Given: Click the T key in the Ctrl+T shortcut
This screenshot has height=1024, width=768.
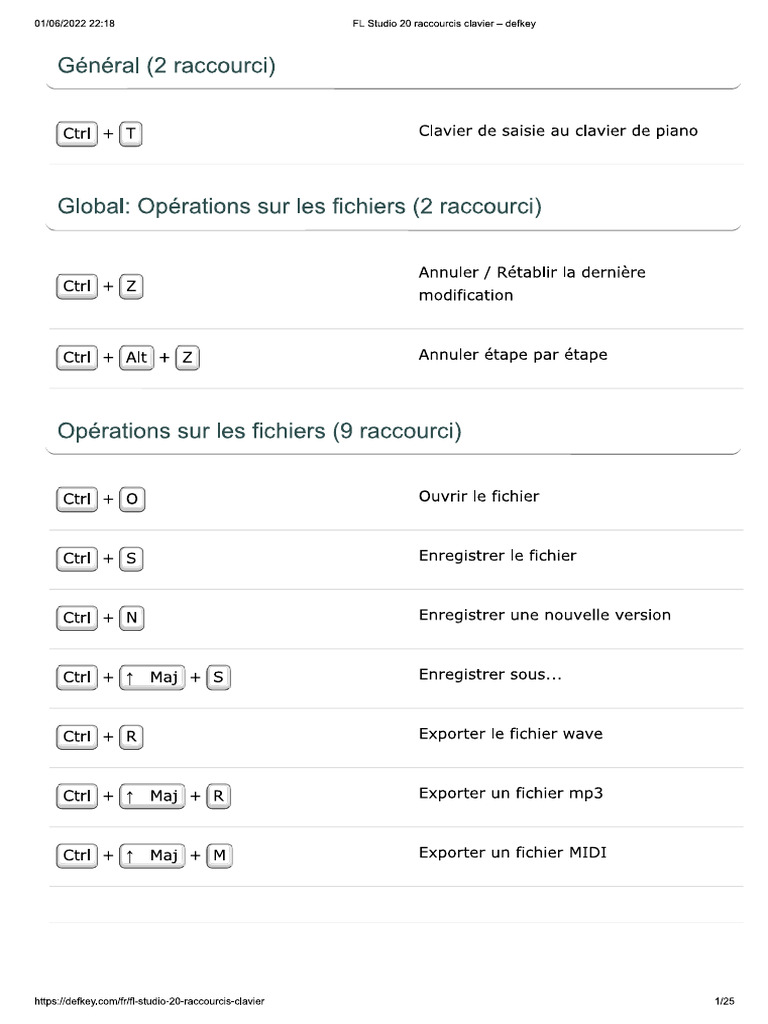Looking at the screenshot, I should pos(131,135).
